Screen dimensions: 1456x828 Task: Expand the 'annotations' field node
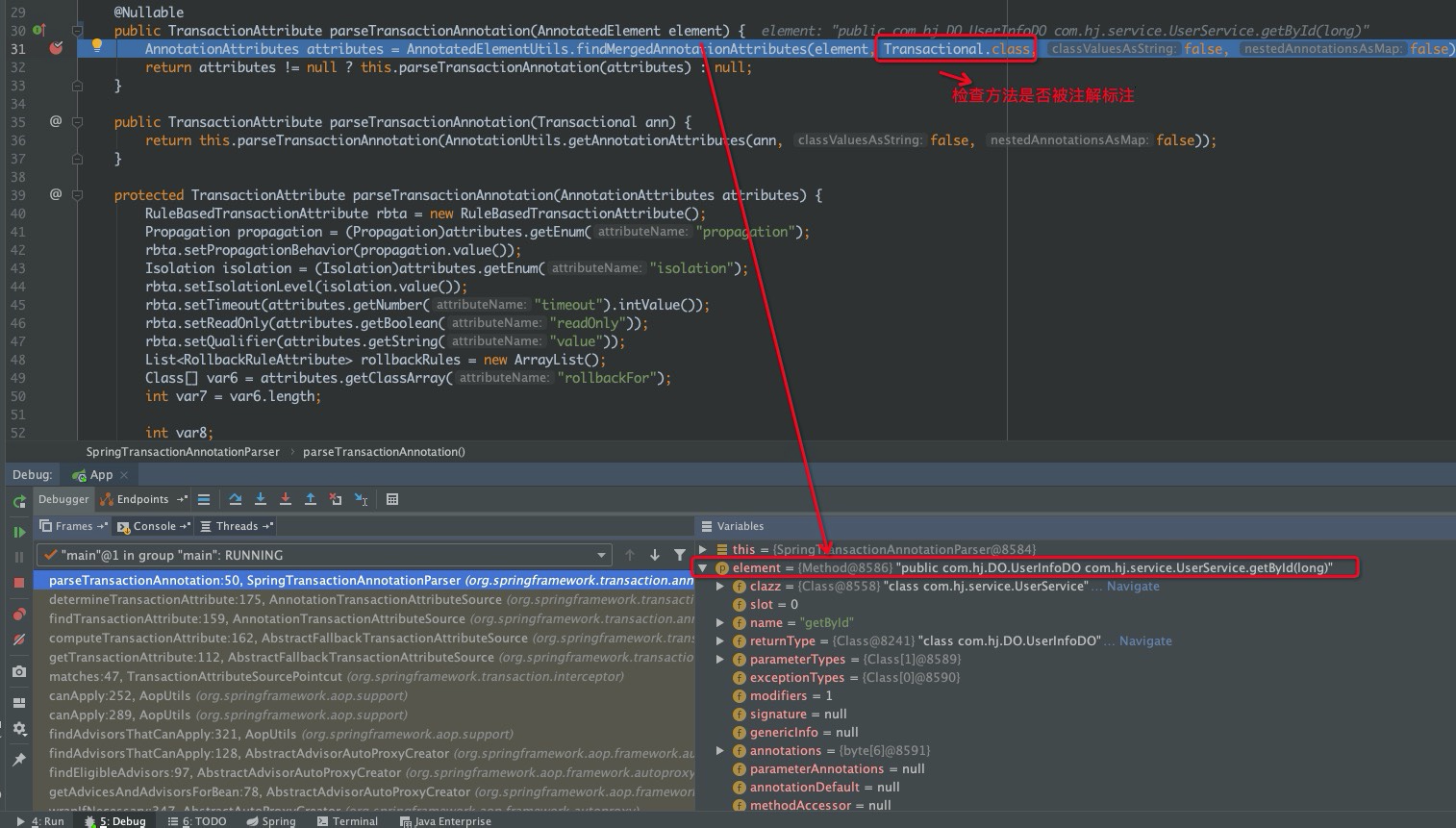720,750
